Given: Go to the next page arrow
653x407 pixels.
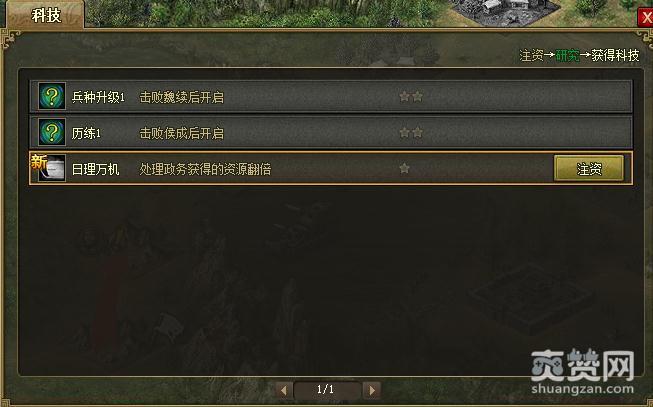Looking at the screenshot, I should 372,390.
